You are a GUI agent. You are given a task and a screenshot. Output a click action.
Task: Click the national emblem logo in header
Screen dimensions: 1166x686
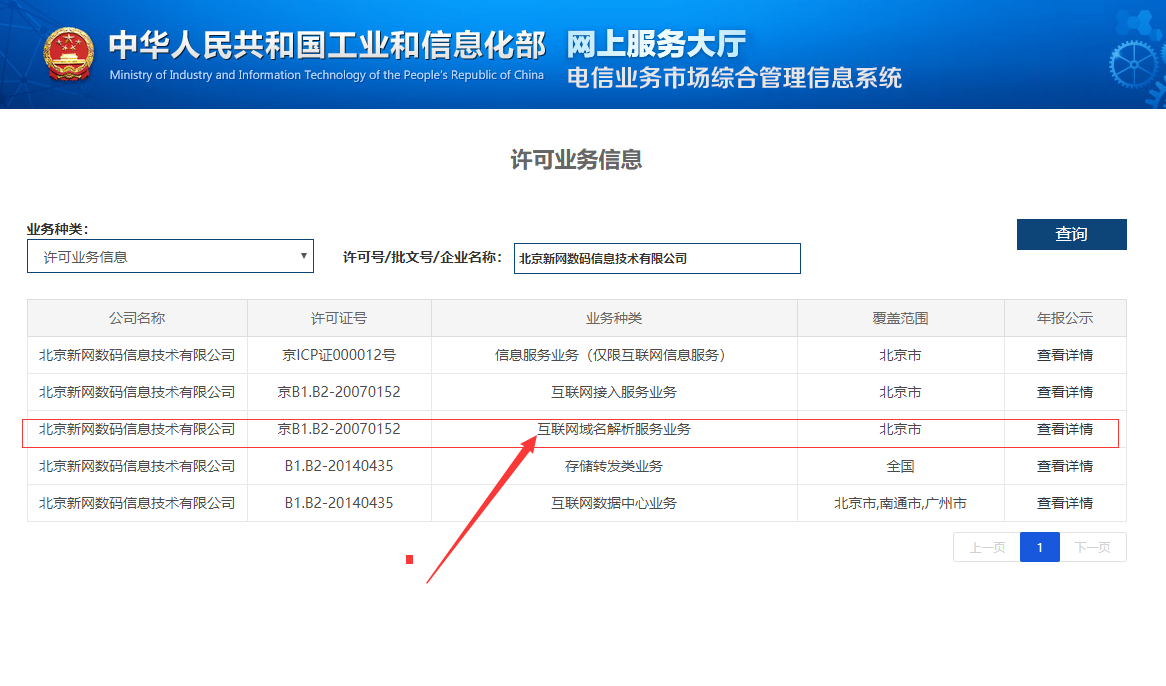(x=68, y=54)
